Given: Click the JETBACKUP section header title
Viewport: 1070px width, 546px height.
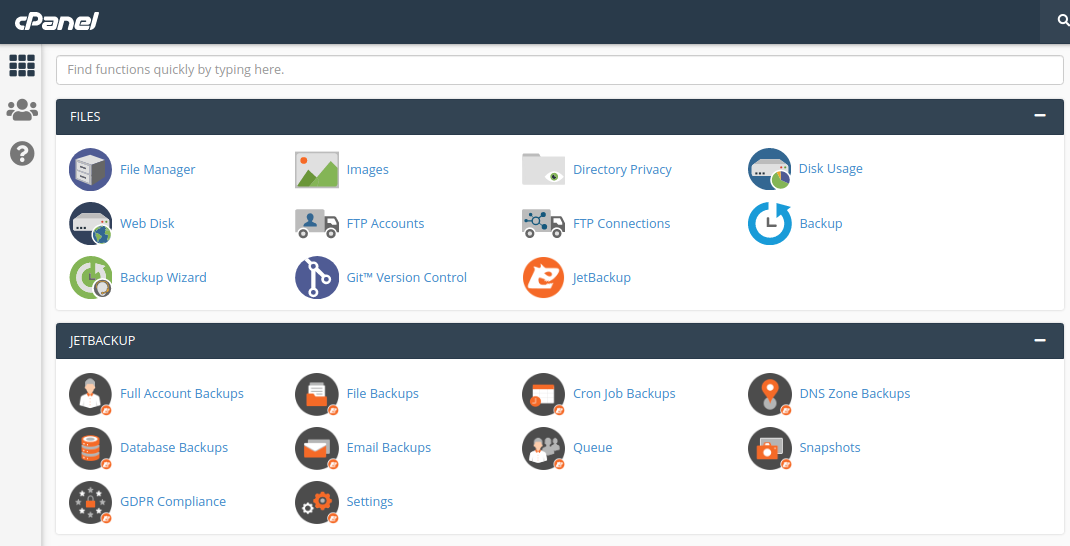Looking at the screenshot, I should 102,341.
